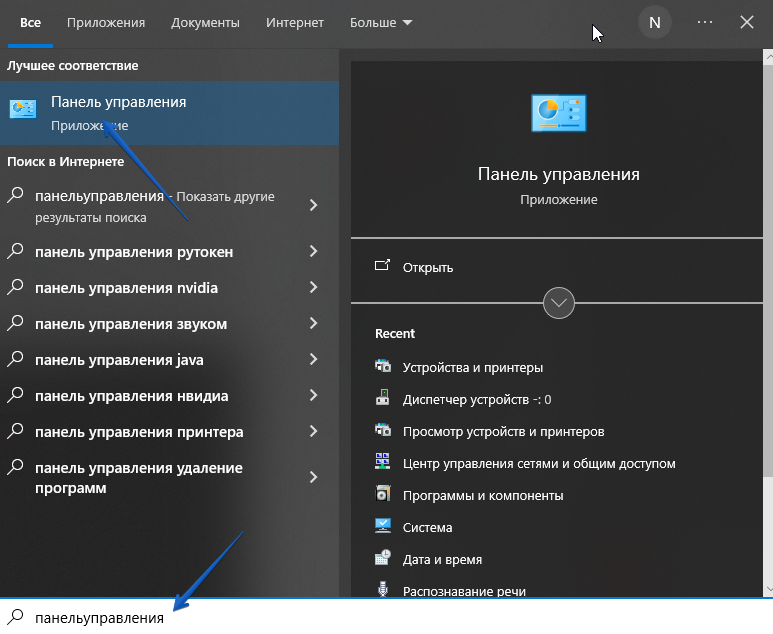Select панель управления звуком web suggestion
Screen dimensions: 773x634
point(131,324)
